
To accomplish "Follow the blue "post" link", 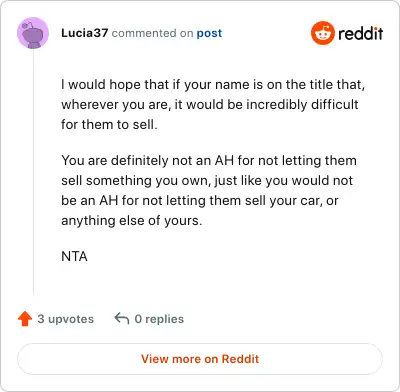I will pos(209,33).
